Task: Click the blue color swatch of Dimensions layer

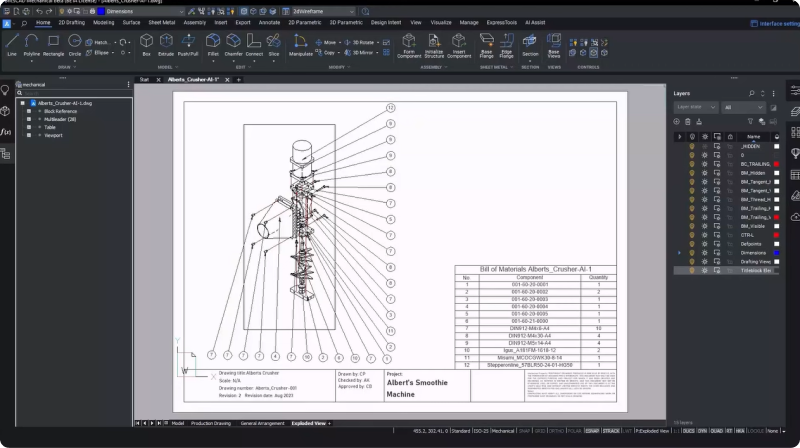Action: click(x=776, y=253)
